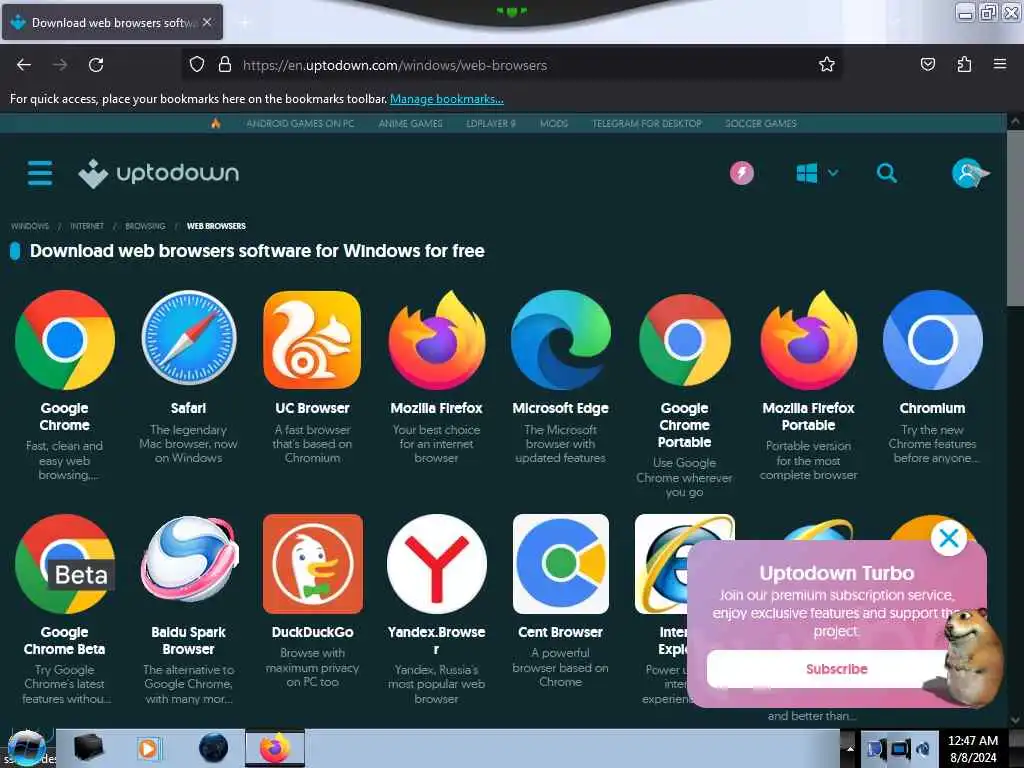This screenshot has height=768, width=1024.
Task: Go to the Uptodown logo homepage
Action: coord(159,173)
